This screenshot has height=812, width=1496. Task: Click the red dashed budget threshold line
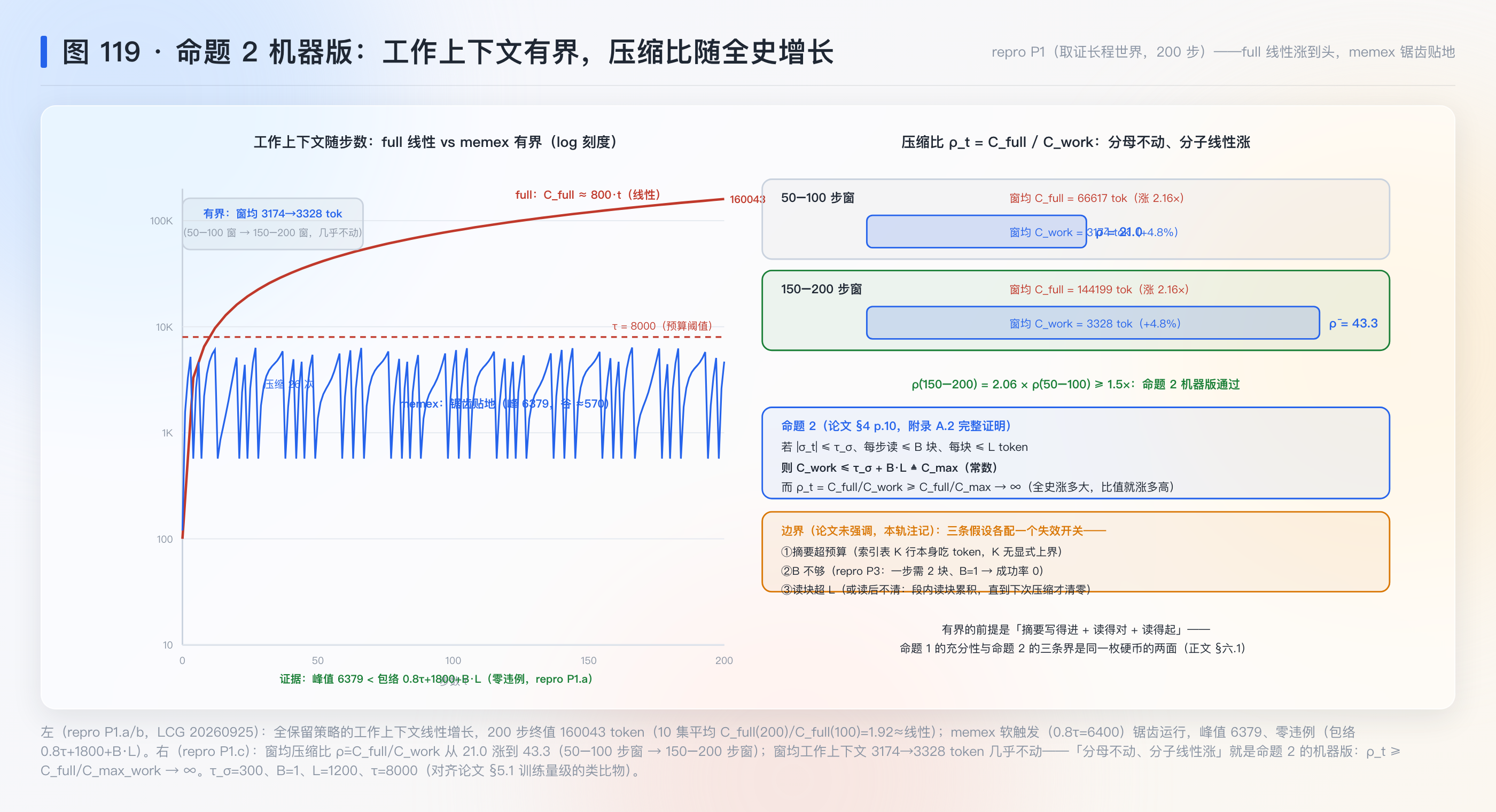[453, 337]
